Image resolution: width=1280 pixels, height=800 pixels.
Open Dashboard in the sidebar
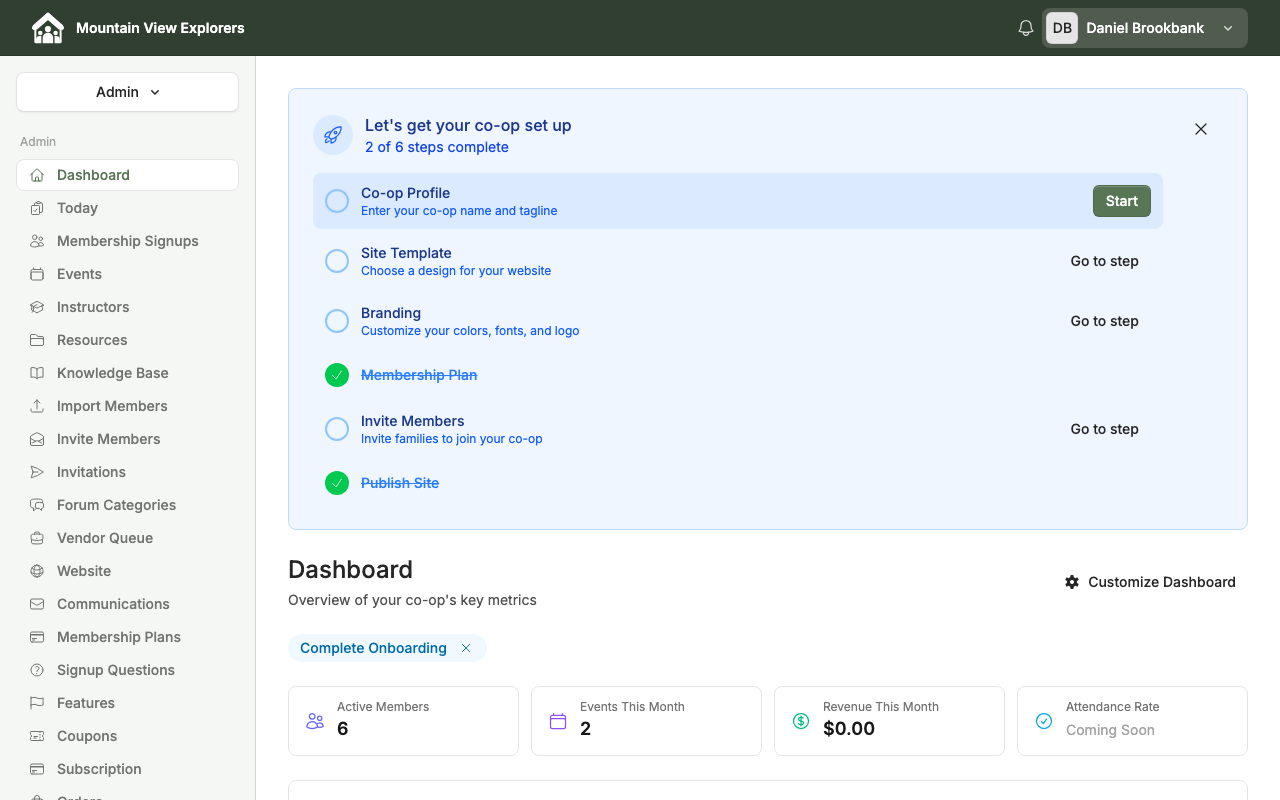tap(128, 175)
